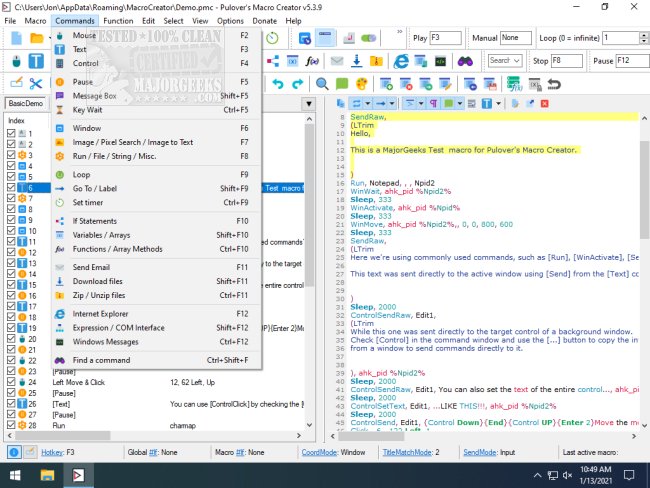Expand the macro tab list dropdown arrow
650x488 pixels.
pyautogui.click(x=308, y=104)
